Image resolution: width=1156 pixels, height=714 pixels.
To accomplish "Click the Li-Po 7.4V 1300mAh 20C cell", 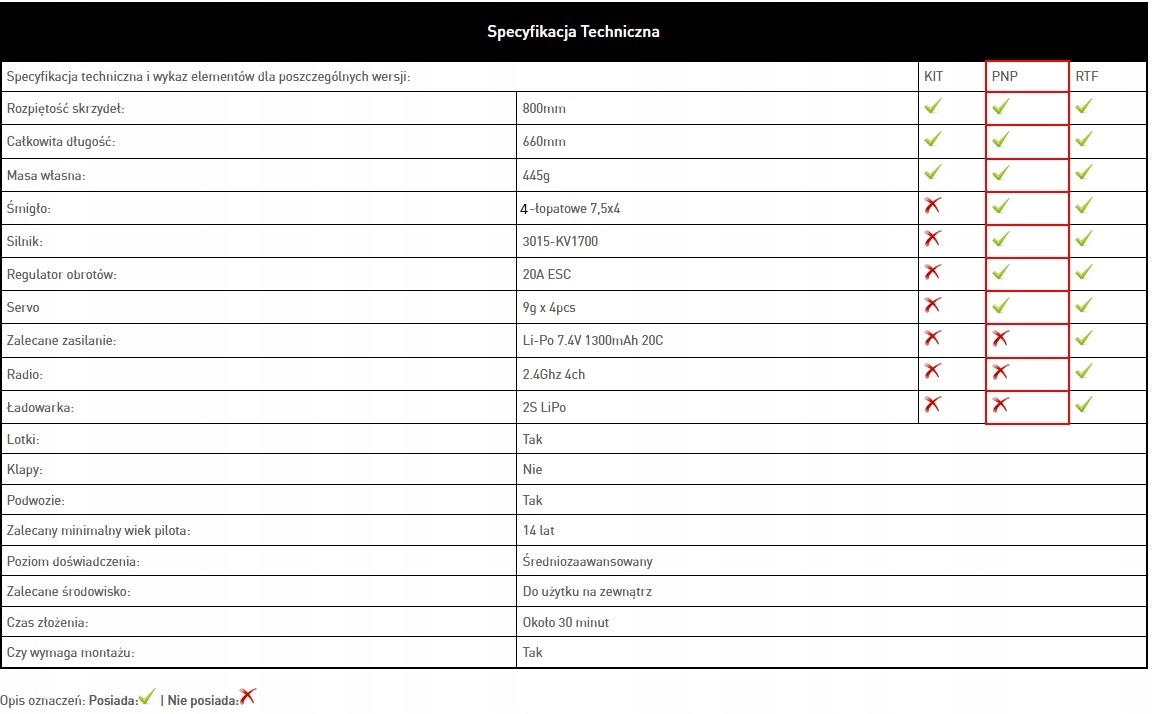I will click(592, 341).
